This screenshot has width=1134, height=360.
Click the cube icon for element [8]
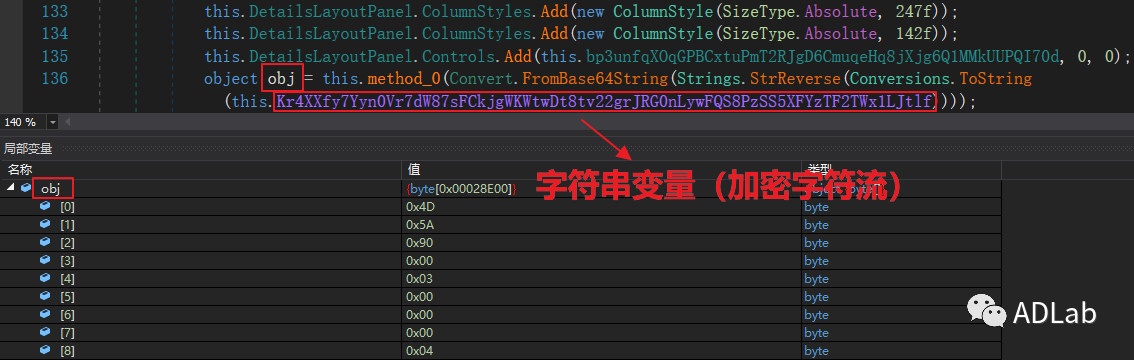tap(45, 351)
